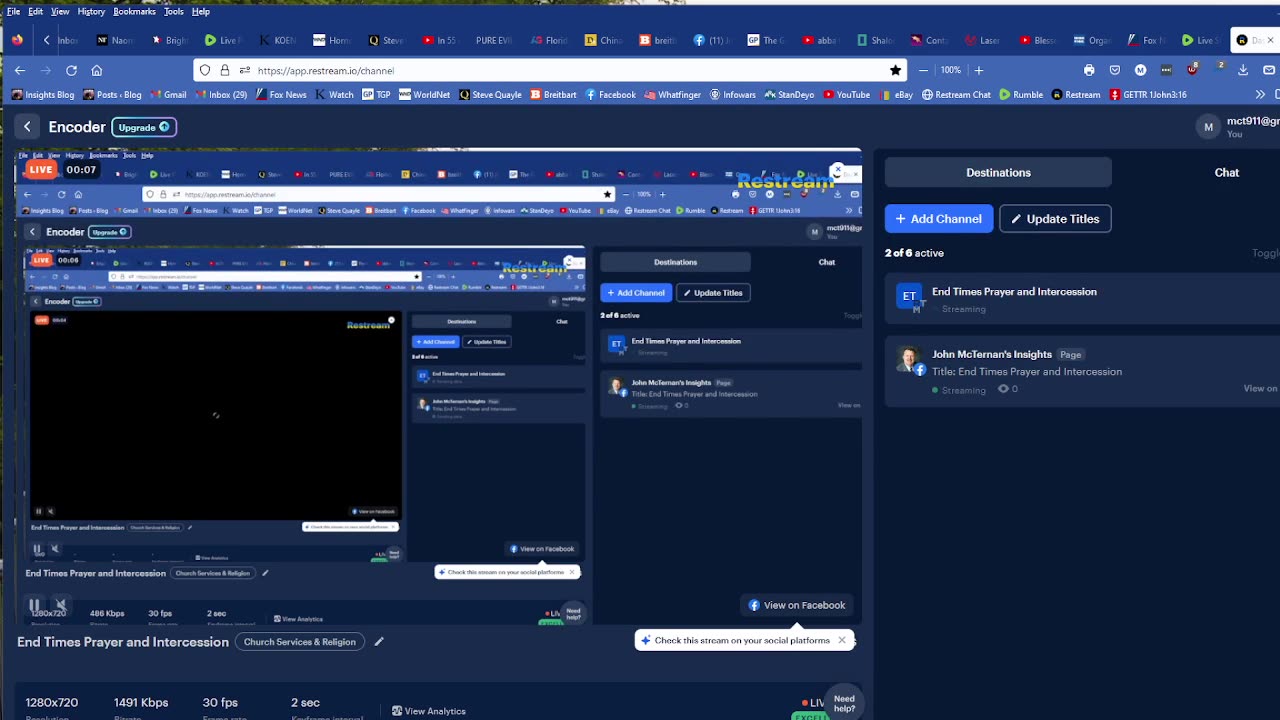Viewport: 1280px width, 720px height.
Task: Open YouTube bookmark
Action: coord(846,94)
